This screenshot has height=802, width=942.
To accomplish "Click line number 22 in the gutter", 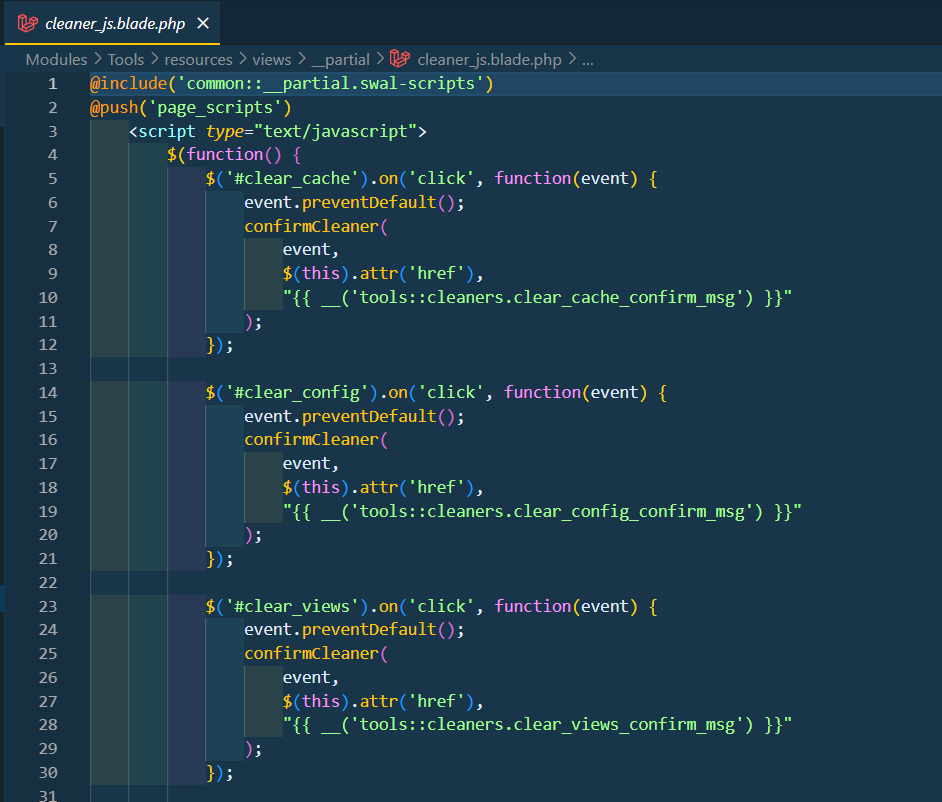I will 48,583.
